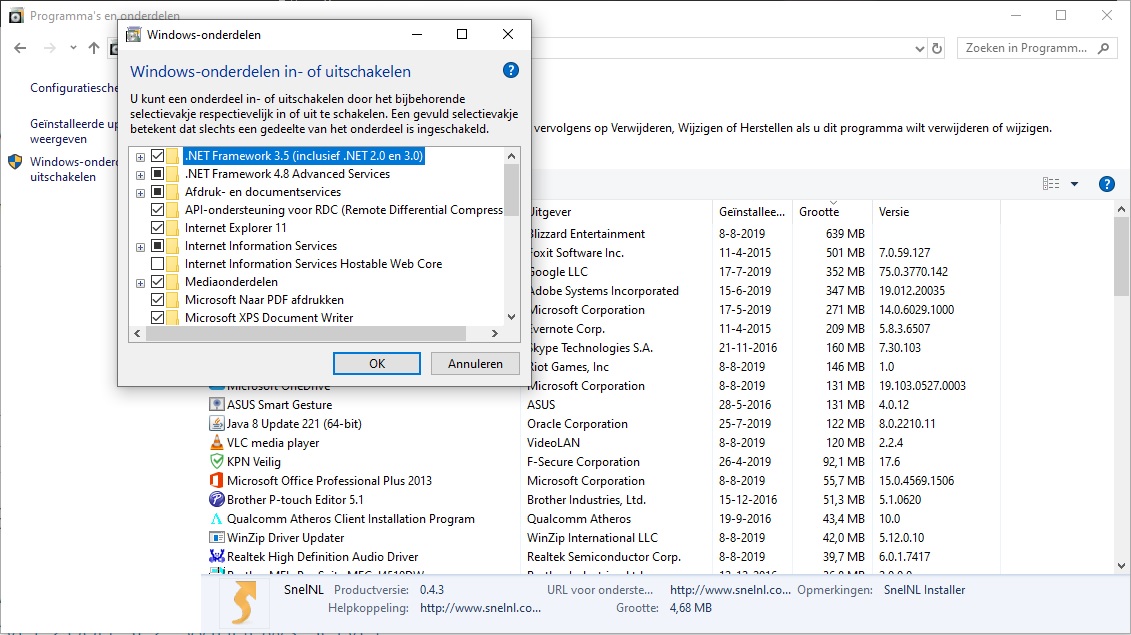Click the forward navigation arrow

pos(49,48)
